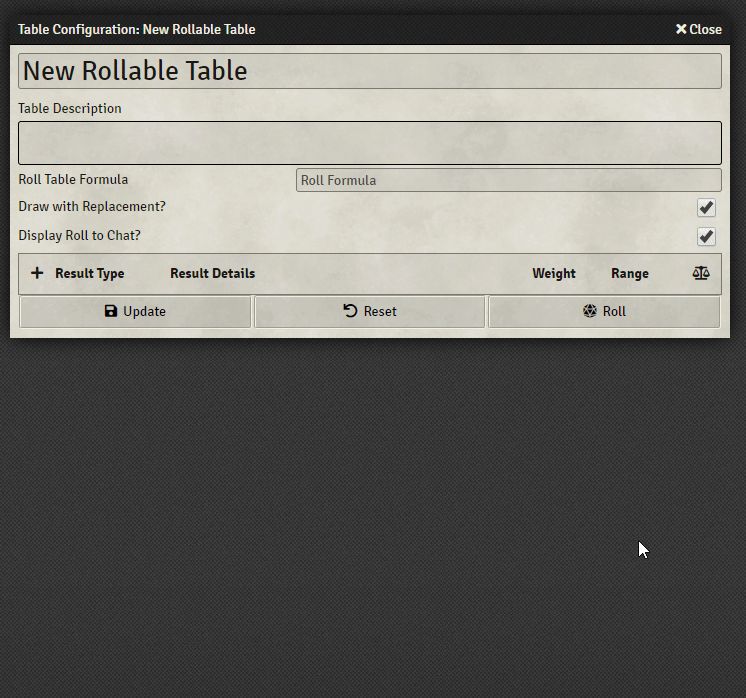
Task: Reset the rollable table
Action: 370,312
